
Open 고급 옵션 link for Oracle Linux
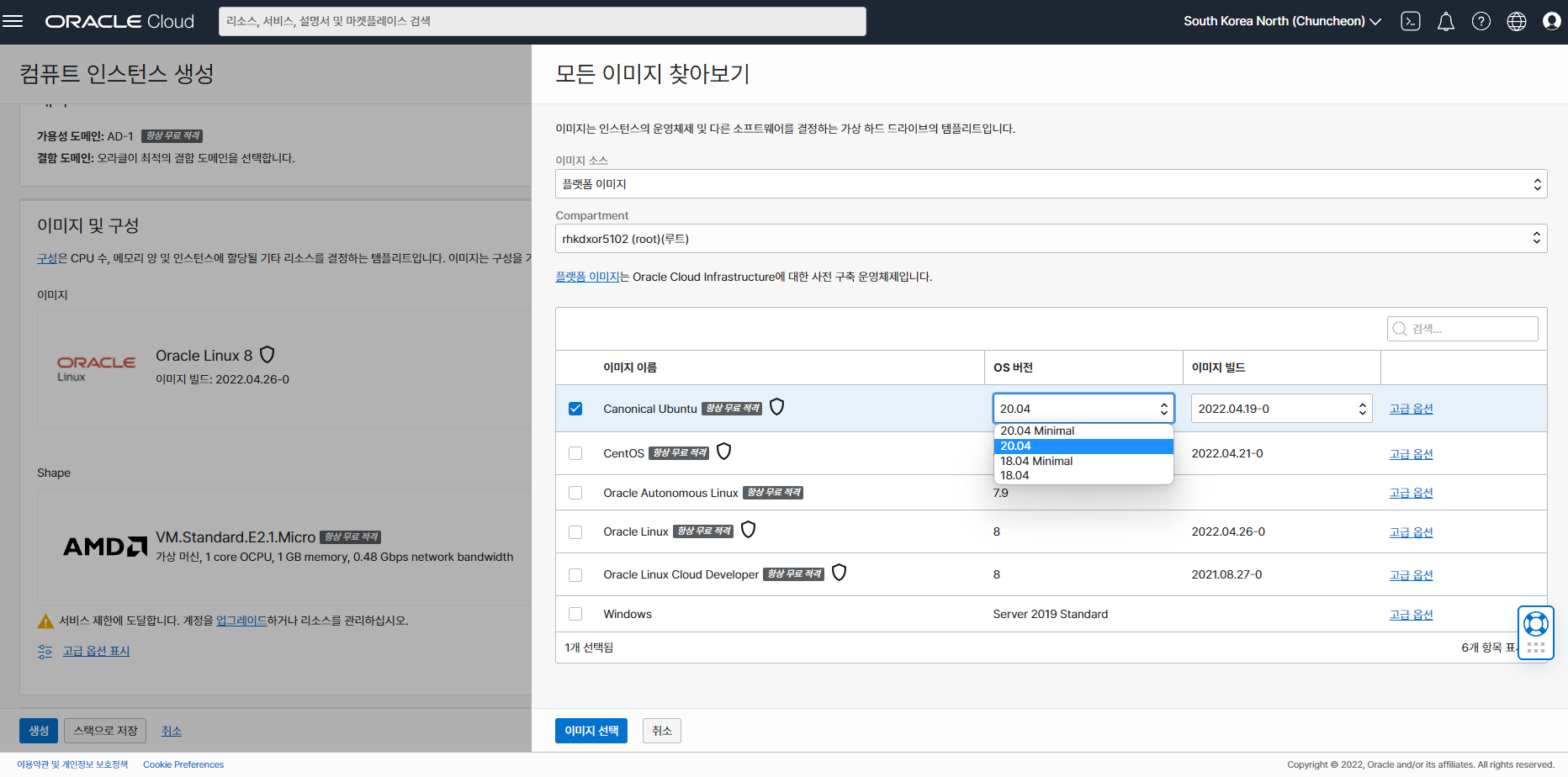[1411, 532]
